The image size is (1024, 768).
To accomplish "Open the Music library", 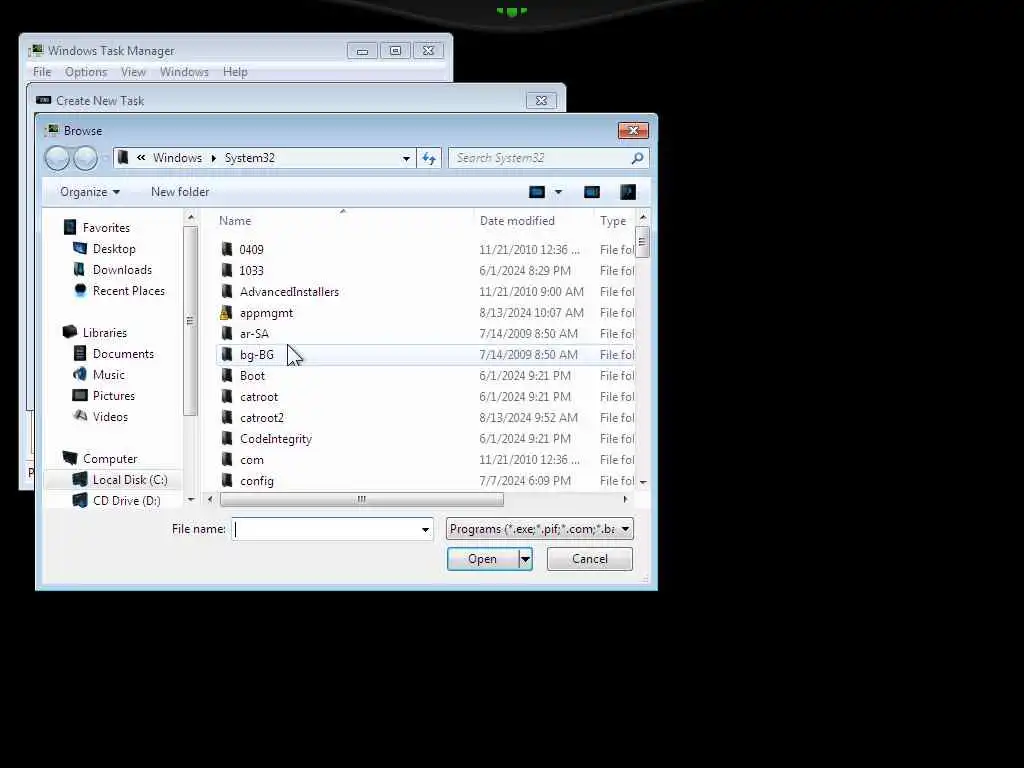I will click(108, 375).
